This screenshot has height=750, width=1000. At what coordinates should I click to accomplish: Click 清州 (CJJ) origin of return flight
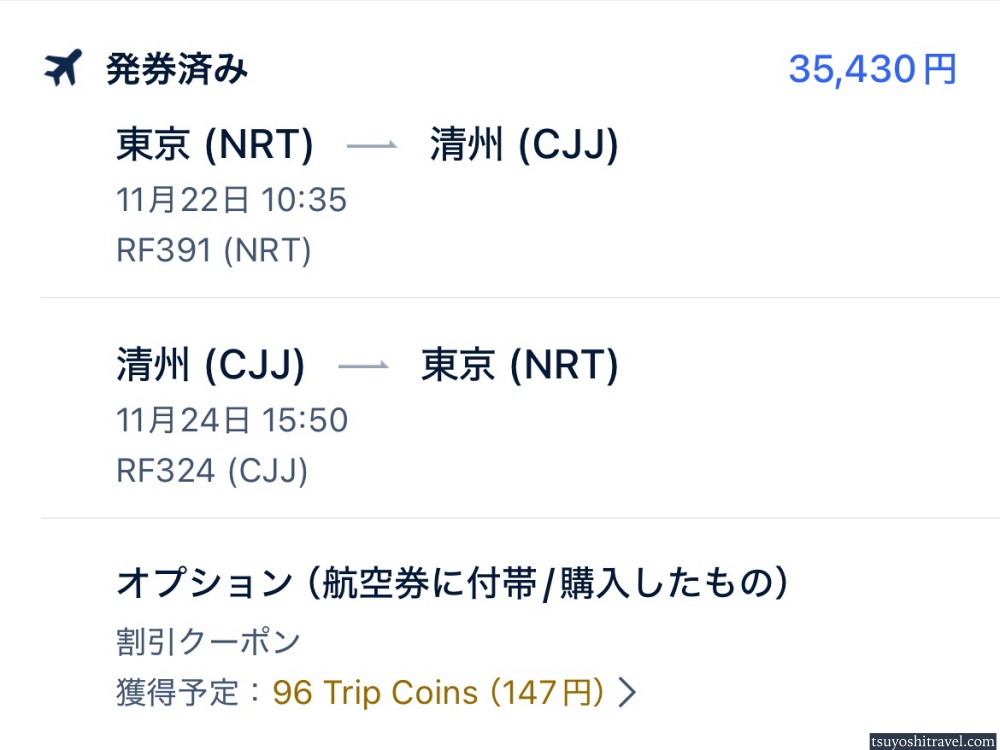(x=210, y=366)
